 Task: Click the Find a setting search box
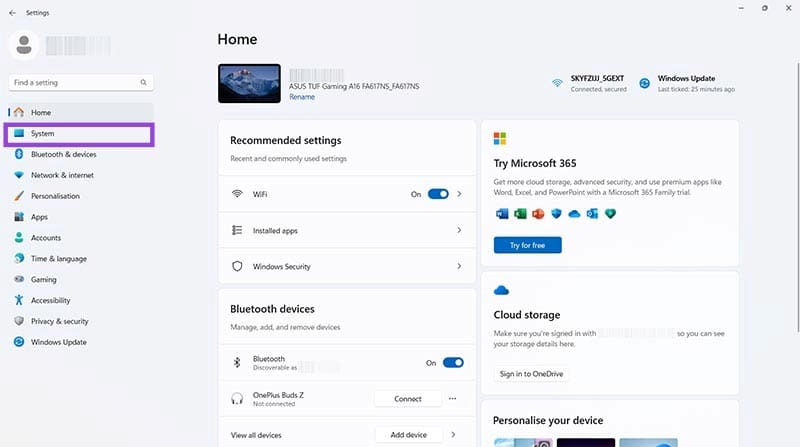point(81,82)
